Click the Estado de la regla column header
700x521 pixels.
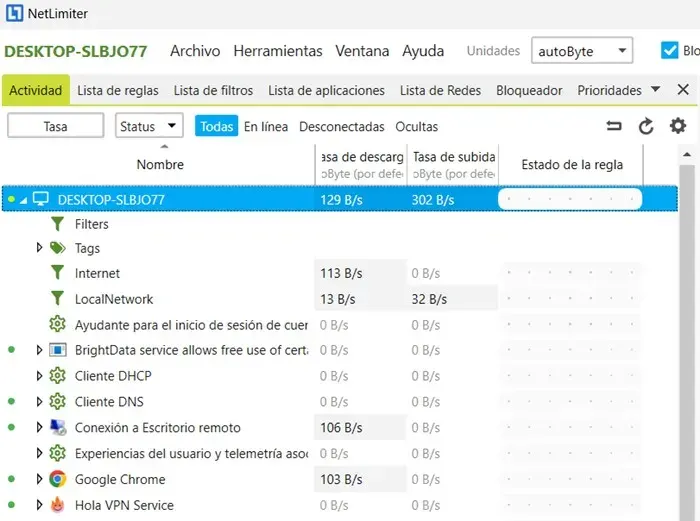[x=572, y=164]
